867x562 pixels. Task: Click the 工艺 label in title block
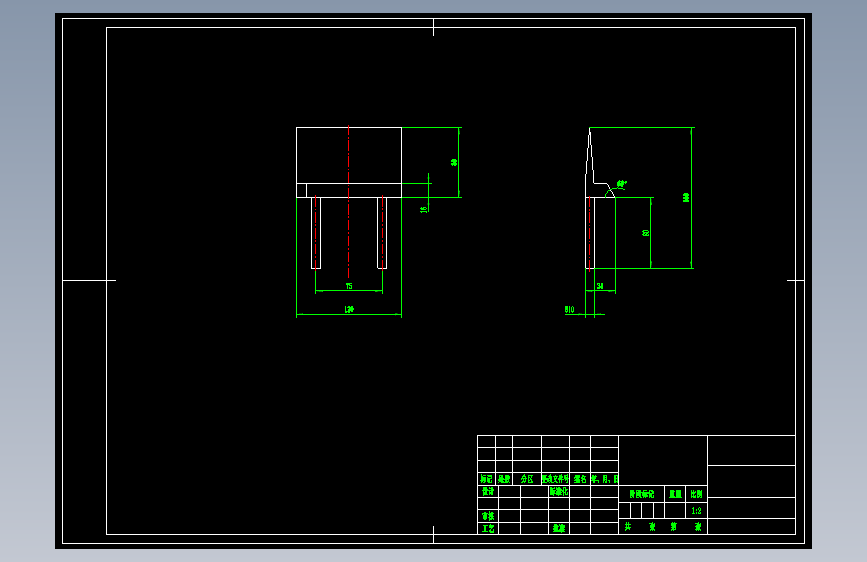coord(488,529)
